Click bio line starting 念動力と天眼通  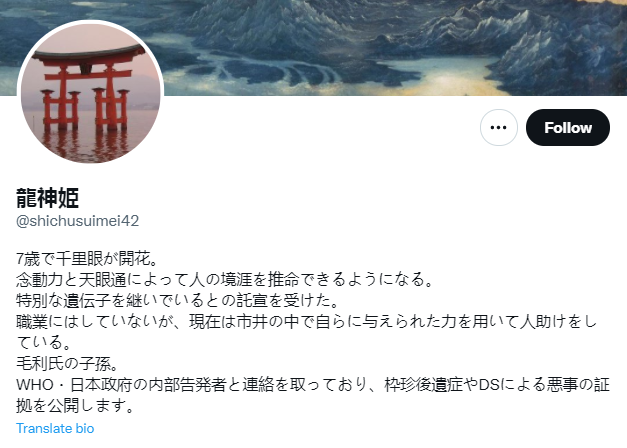click(x=225, y=280)
